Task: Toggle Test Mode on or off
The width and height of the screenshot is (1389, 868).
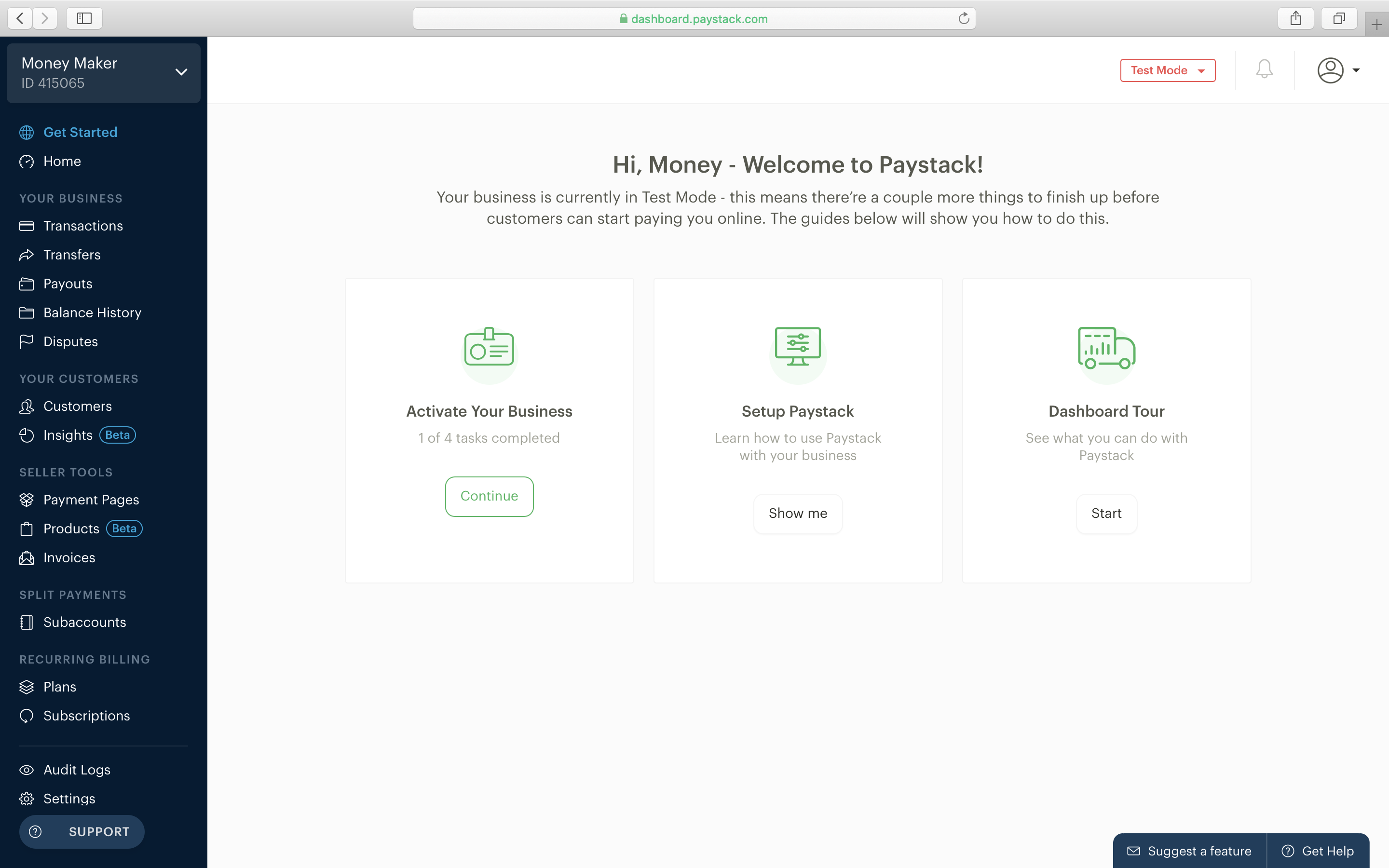Action: (1167, 69)
